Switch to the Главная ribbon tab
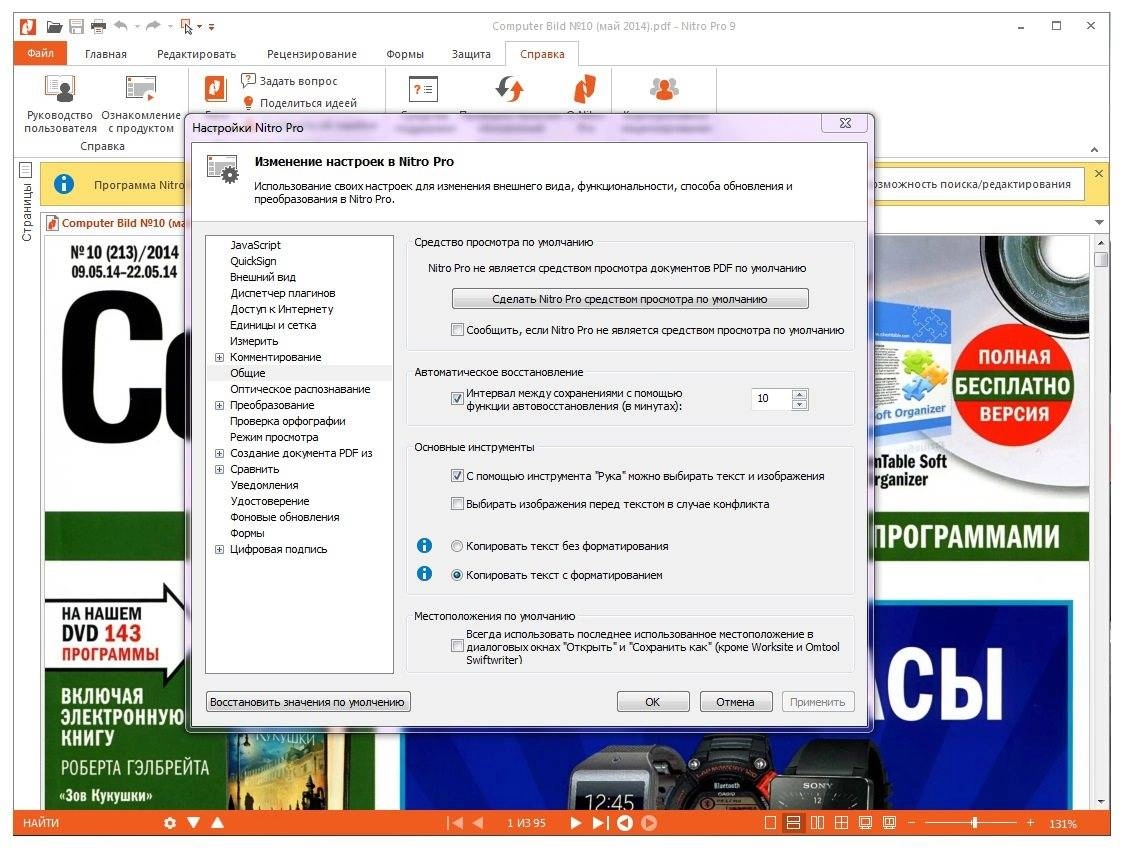The image size is (1128, 855). point(106,54)
